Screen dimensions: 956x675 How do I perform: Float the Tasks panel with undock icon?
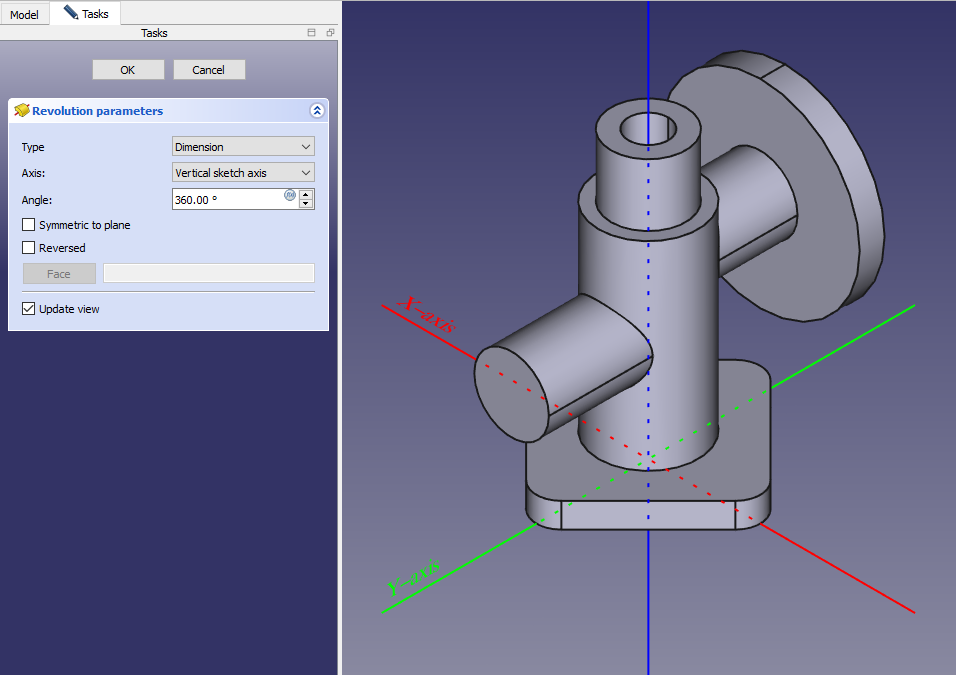(x=330, y=33)
